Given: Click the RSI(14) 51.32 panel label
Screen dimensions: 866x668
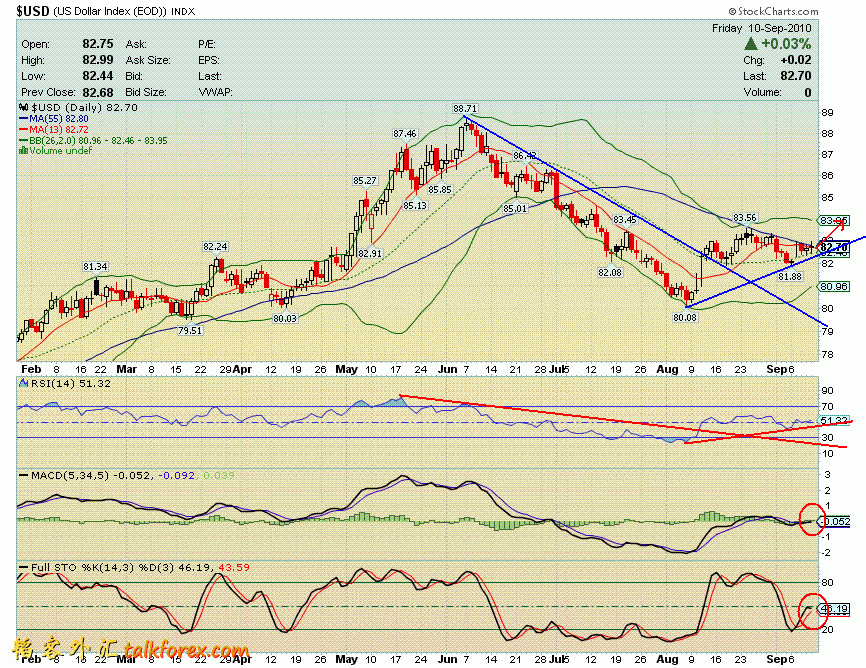Looking at the screenshot, I should [70, 383].
